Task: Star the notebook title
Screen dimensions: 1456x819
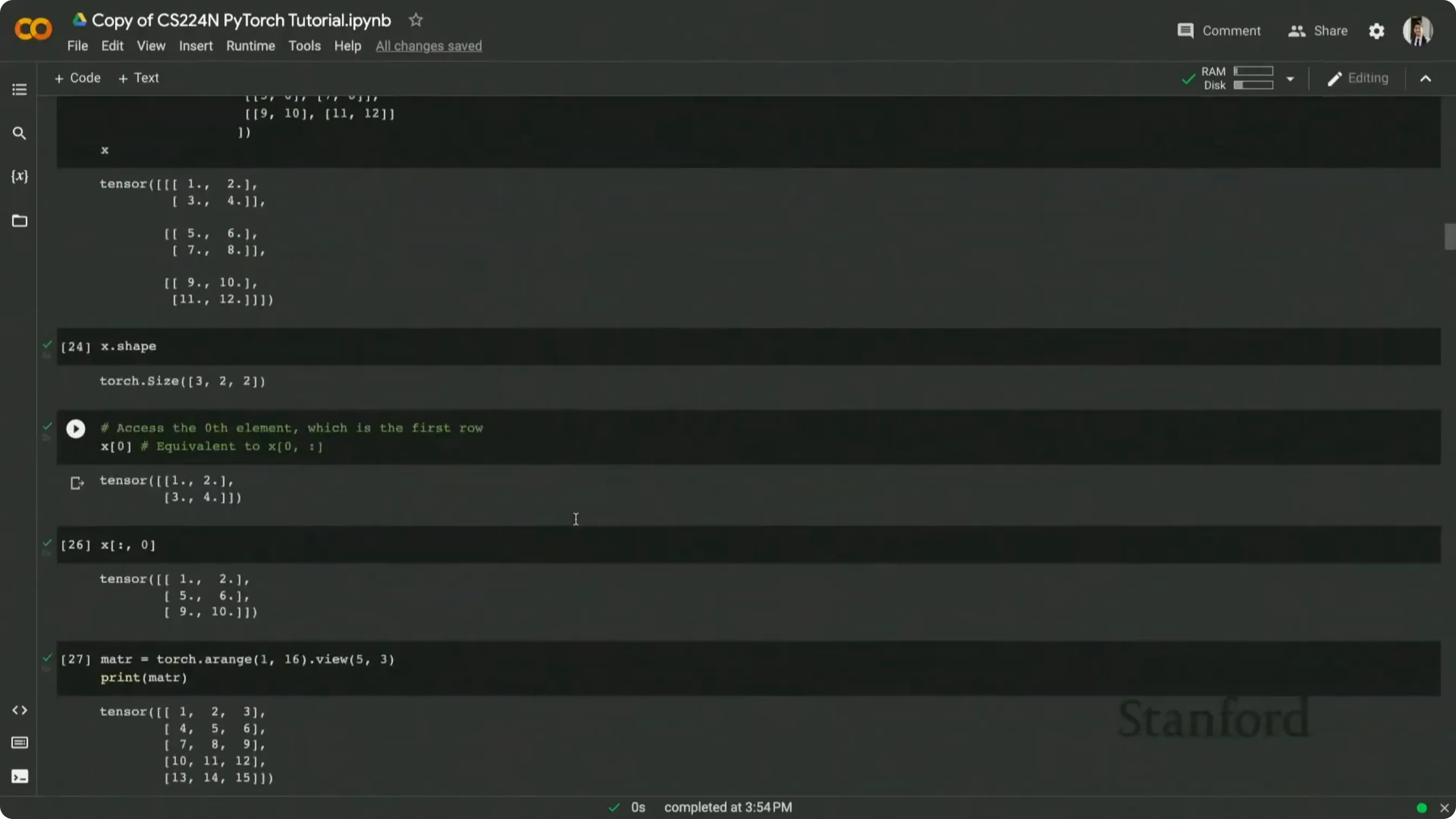Action: [x=415, y=21]
